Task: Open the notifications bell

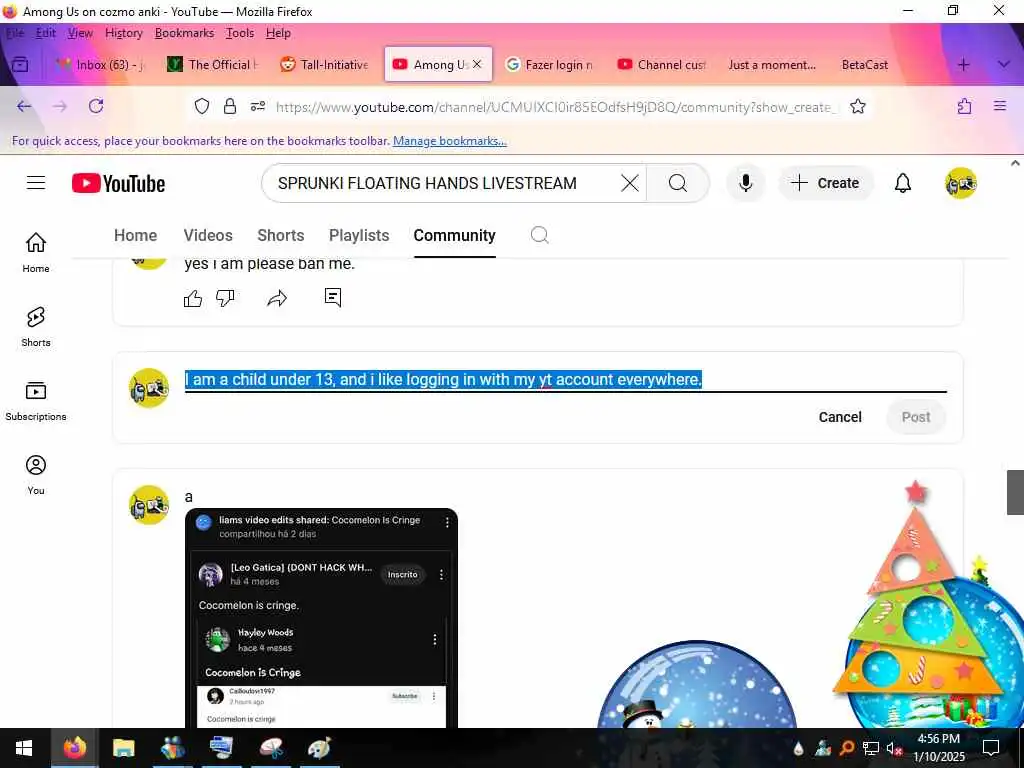Action: tap(903, 184)
